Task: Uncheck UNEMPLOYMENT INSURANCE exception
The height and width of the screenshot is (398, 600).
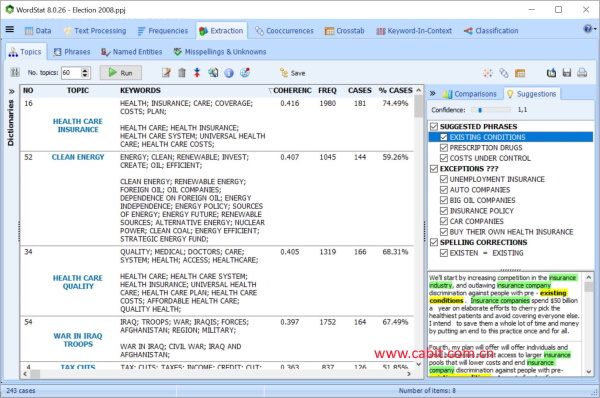Action: [x=444, y=179]
